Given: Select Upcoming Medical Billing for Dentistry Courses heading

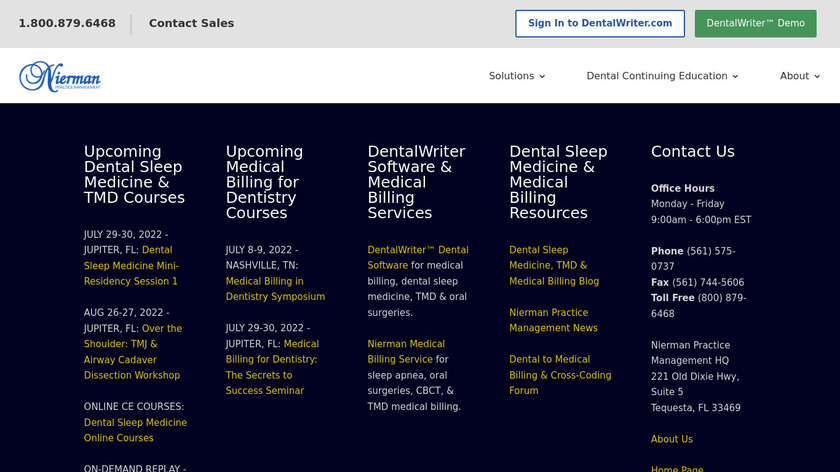Looking at the screenshot, I should click(264, 182).
